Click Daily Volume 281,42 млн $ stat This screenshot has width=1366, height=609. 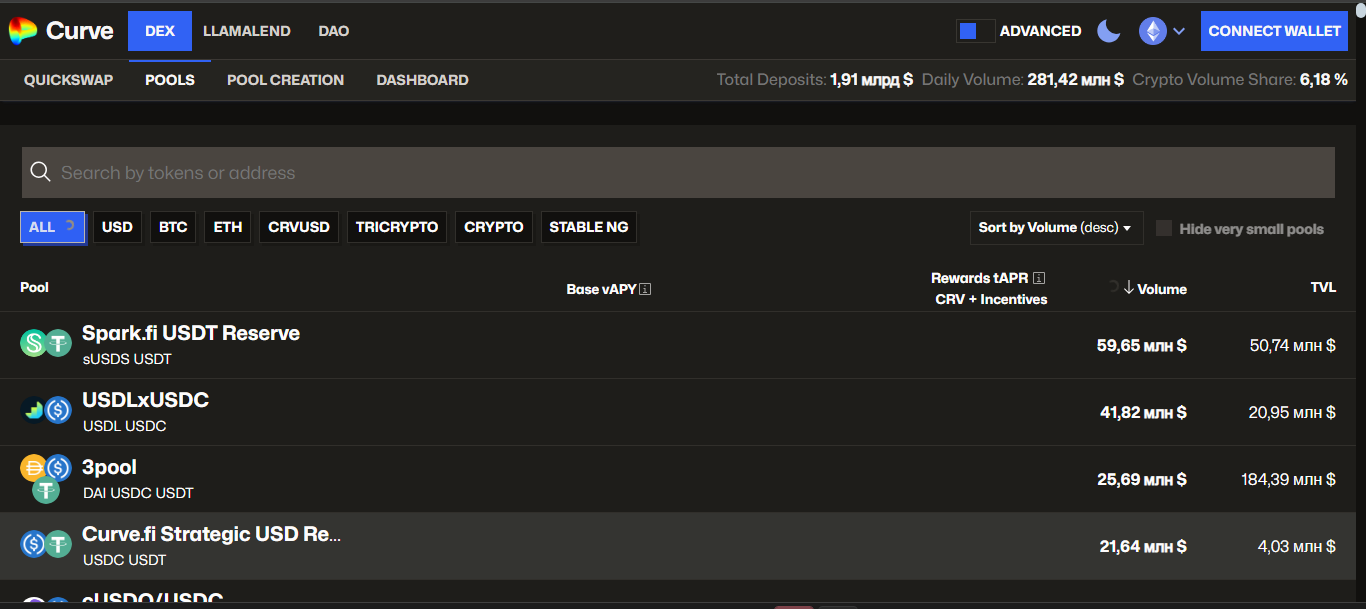click(x=1023, y=80)
